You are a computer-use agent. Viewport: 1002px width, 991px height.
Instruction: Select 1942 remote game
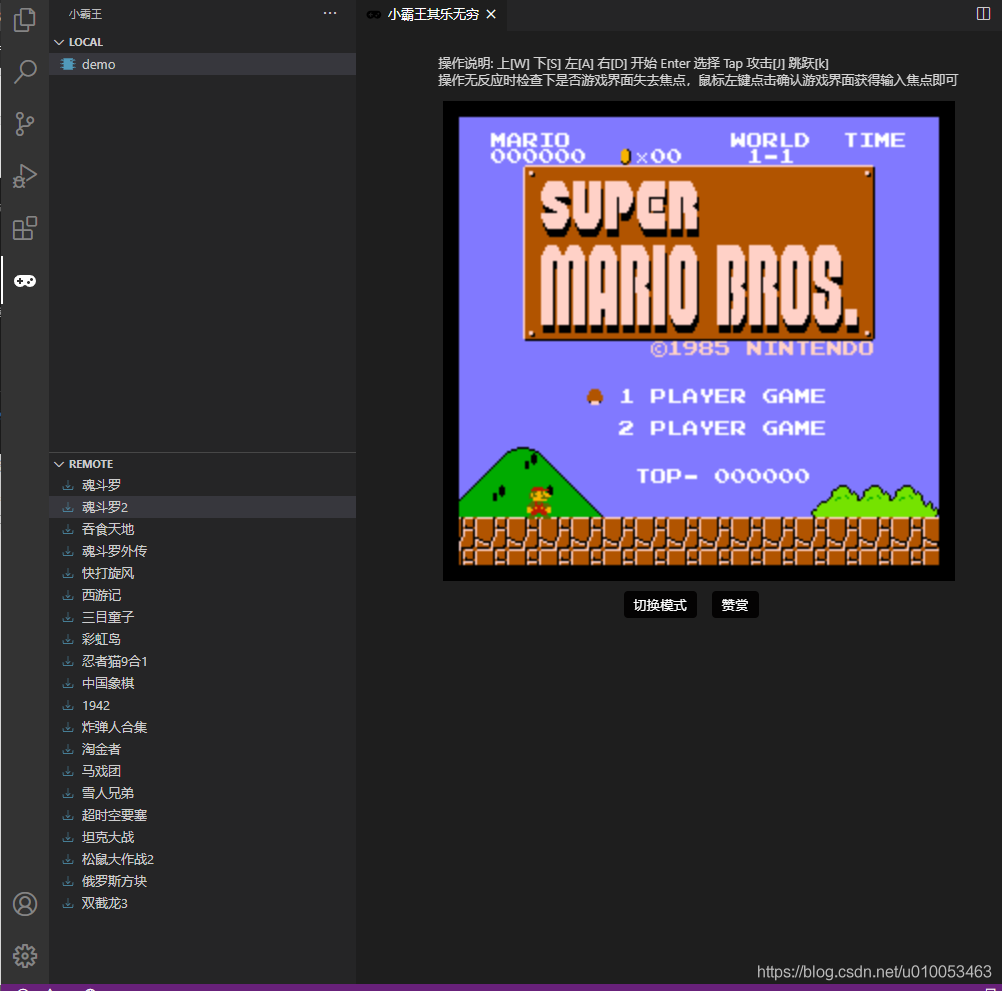click(203, 706)
